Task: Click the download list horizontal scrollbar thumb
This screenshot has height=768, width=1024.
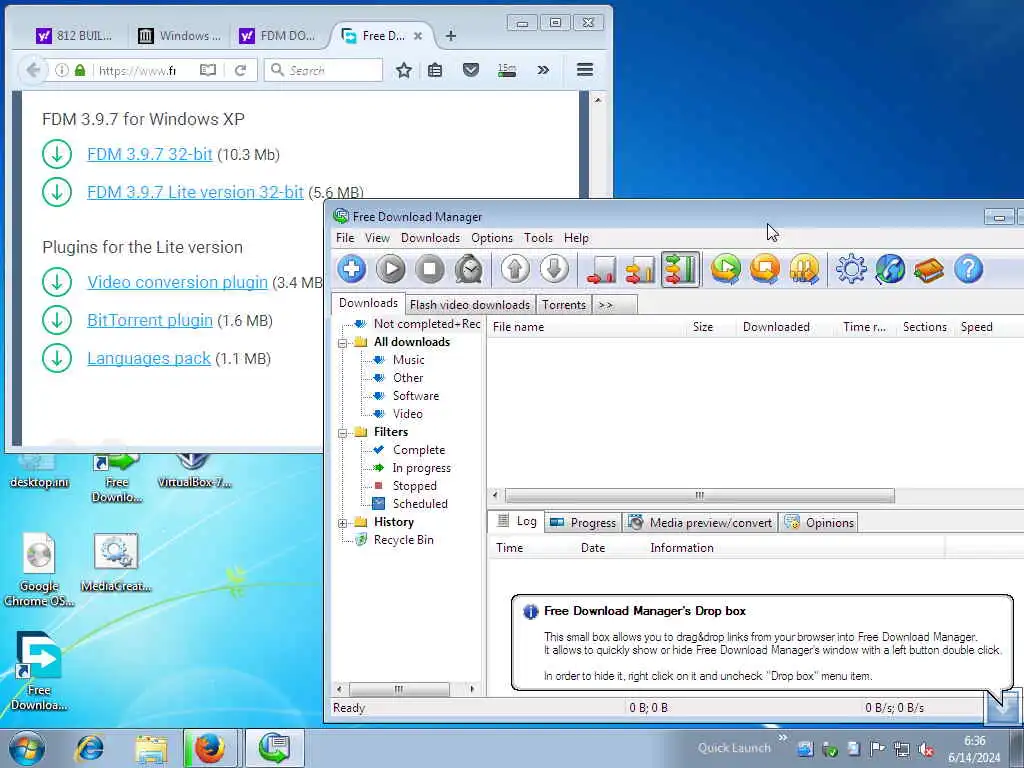Action: pyautogui.click(x=699, y=496)
